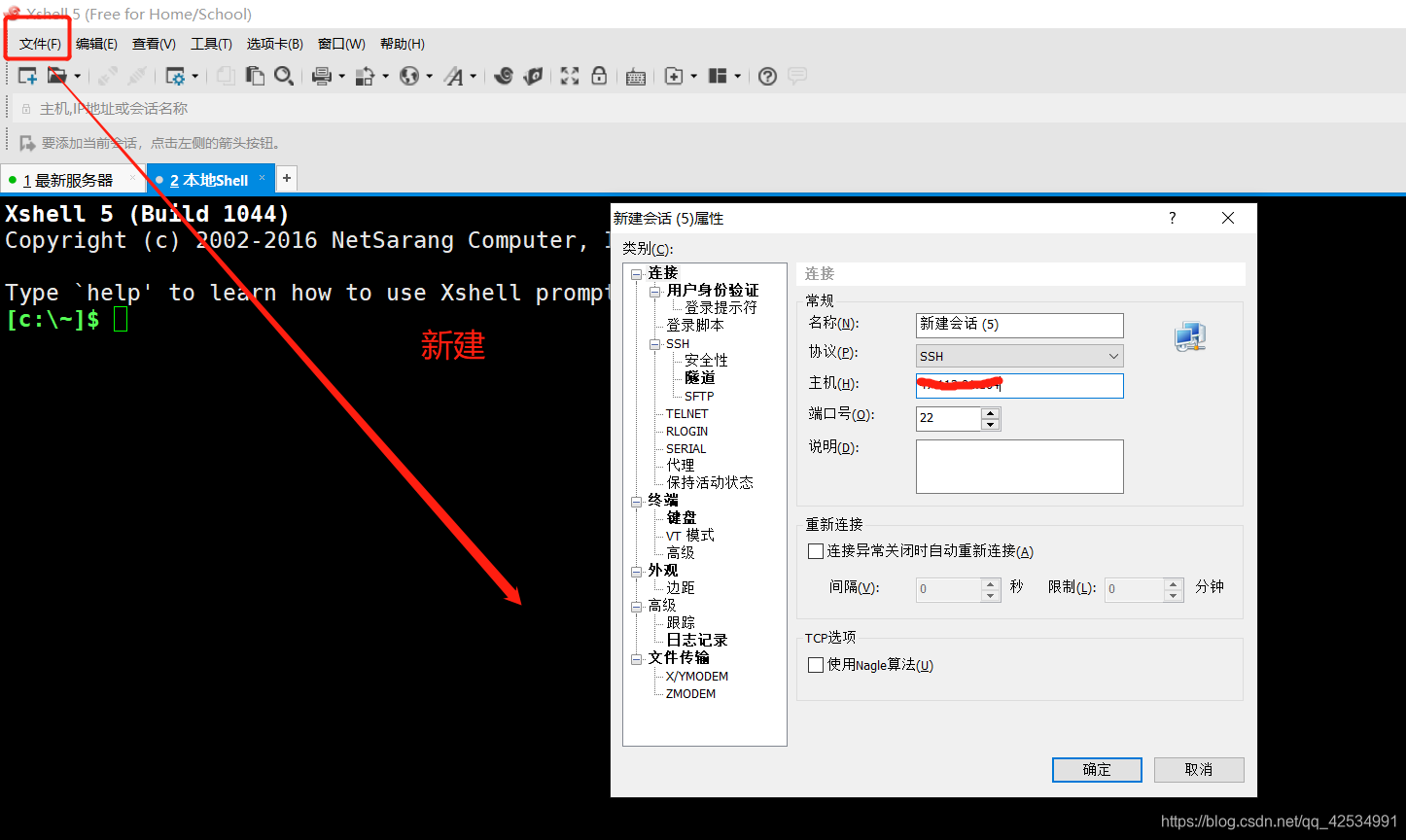Select 键盘 in category tree
Screen dimensions: 1406x840
pyautogui.click(x=682, y=518)
